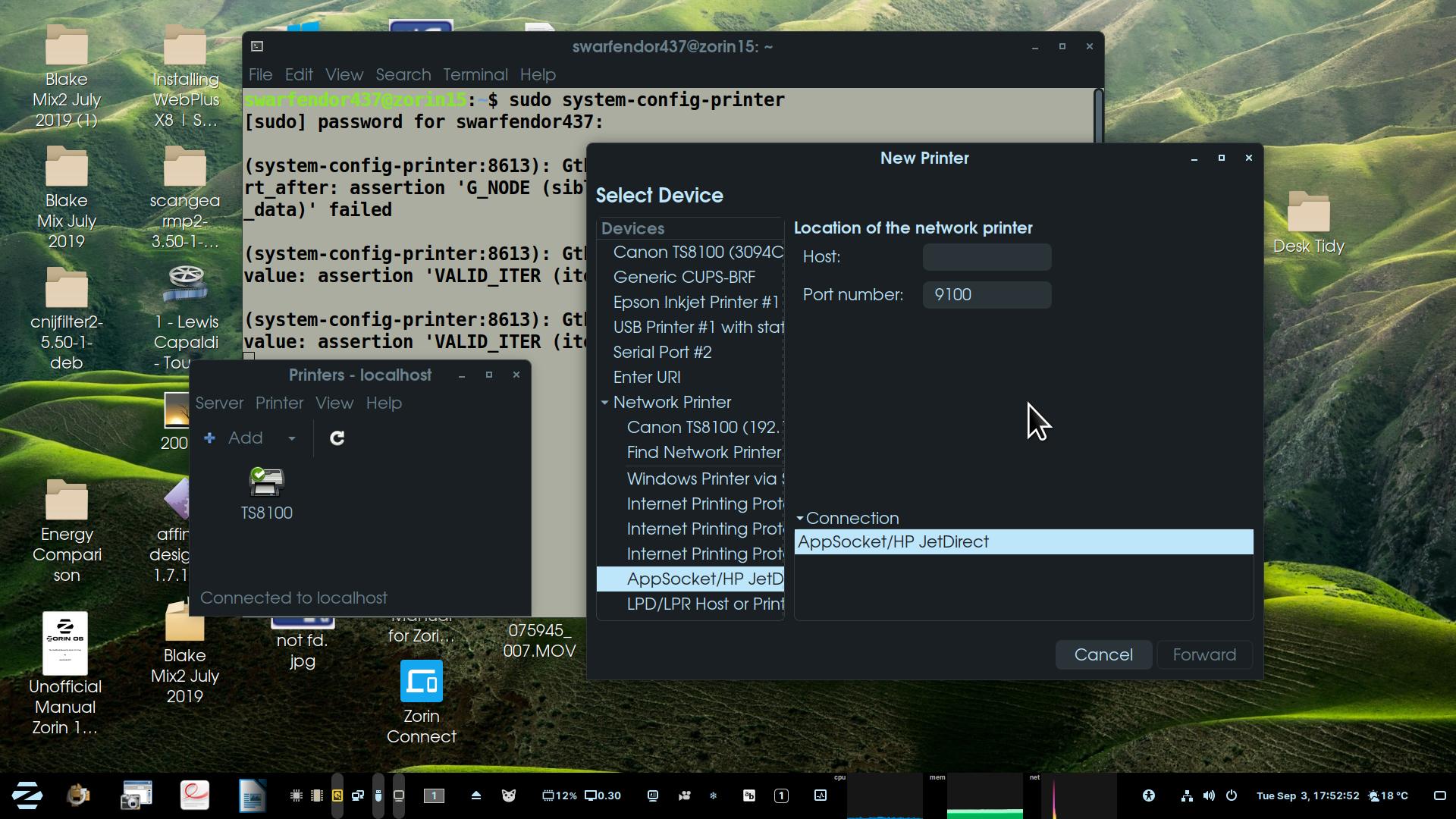The width and height of the screenshot is (1456, 819).
Task: Select LPD/LPR Host or Printer device
Action: click(x=704, y=604)
